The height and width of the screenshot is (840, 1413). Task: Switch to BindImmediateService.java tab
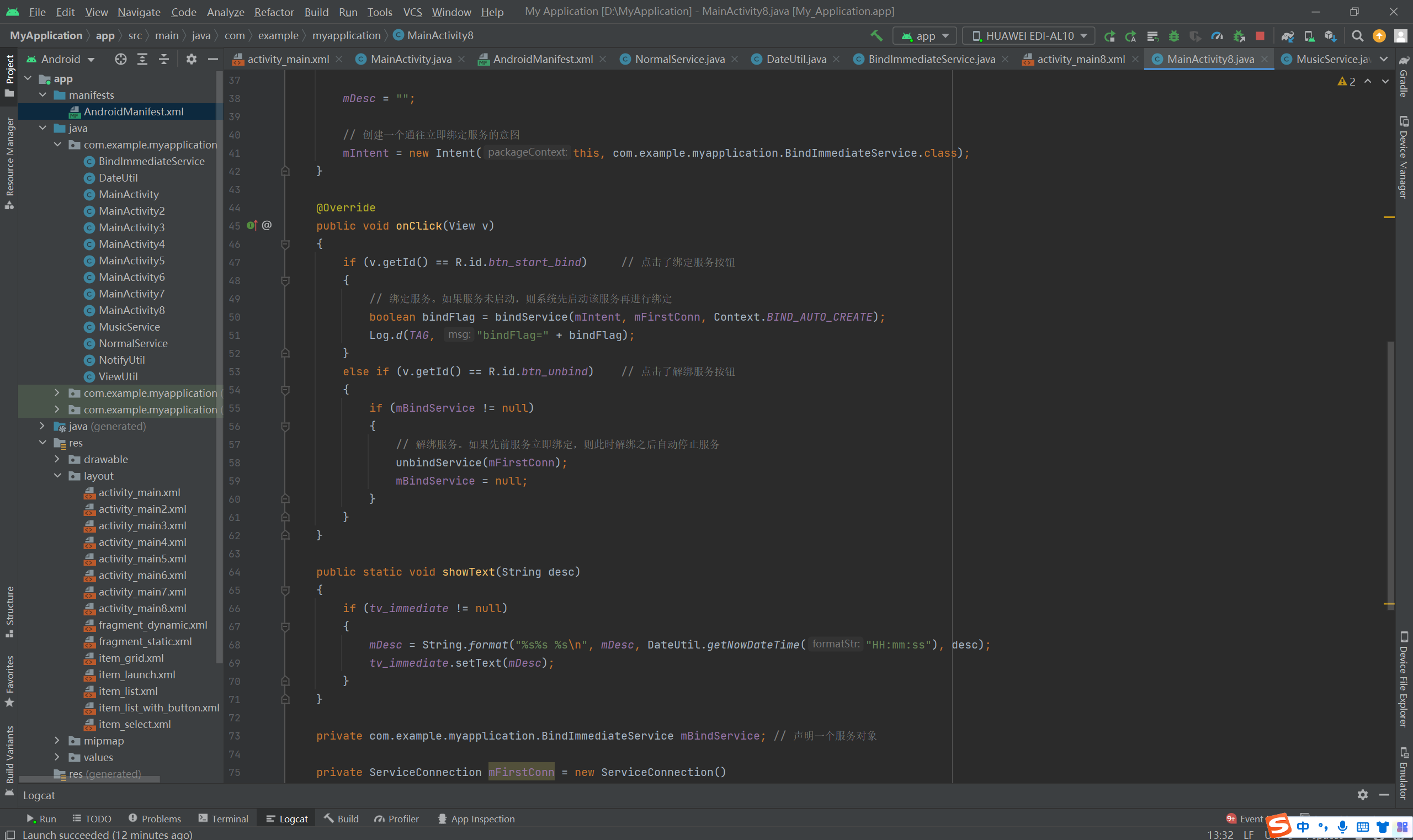click(x=931, y=59)
